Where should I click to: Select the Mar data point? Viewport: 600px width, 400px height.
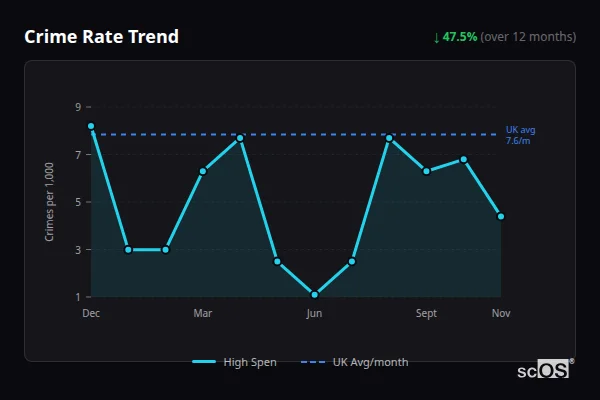click(x=203, y=171)
